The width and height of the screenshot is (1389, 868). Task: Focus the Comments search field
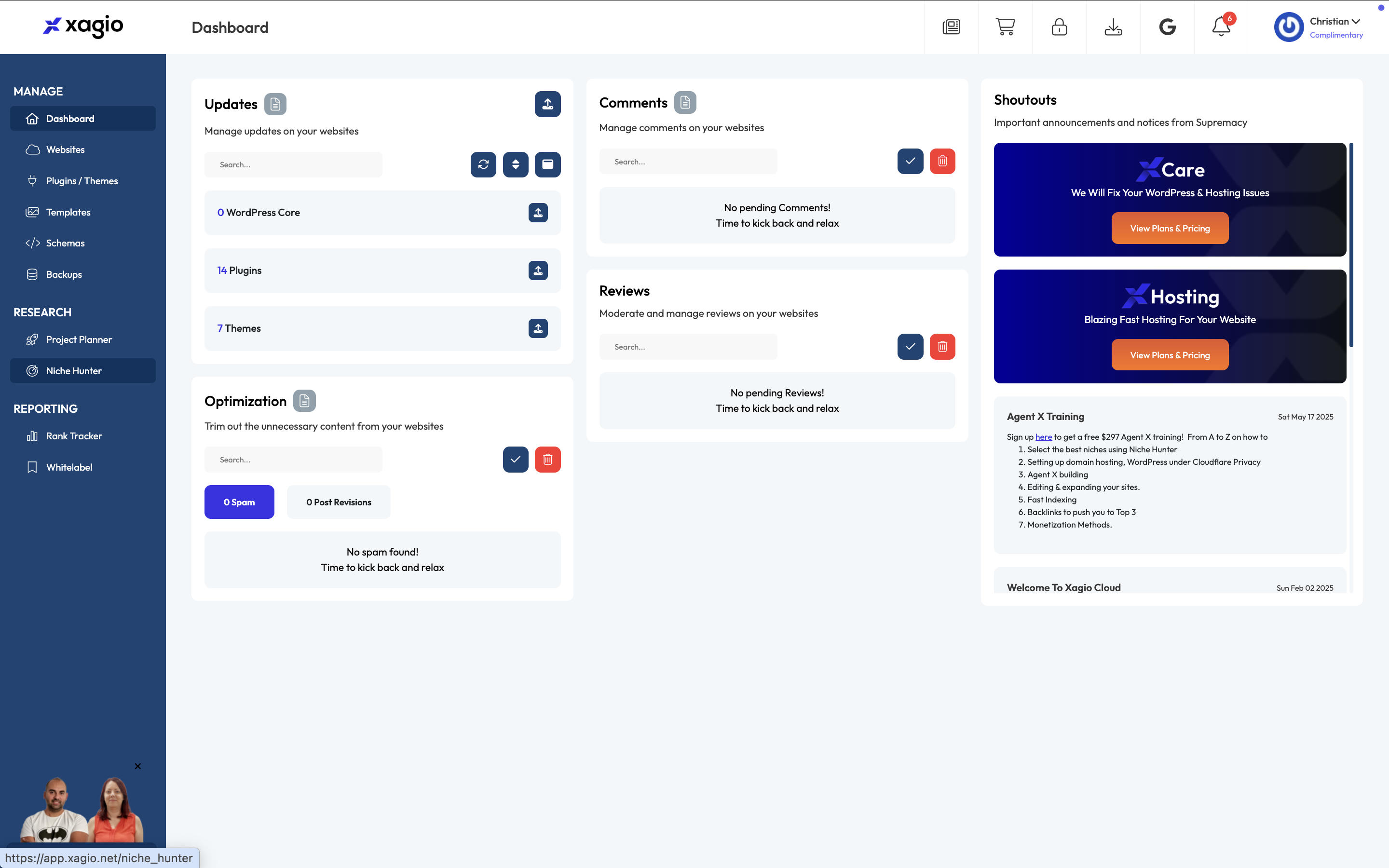pyautogui.click(x=688, y=162)
